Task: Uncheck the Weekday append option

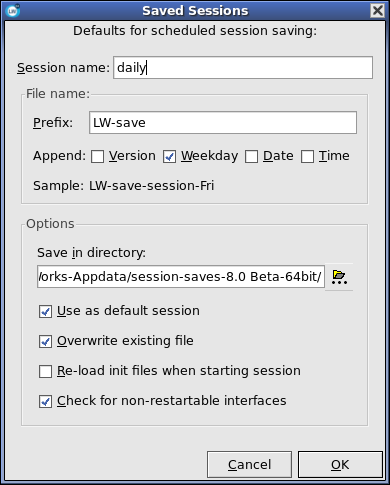Action: click(x=169, y=156)
